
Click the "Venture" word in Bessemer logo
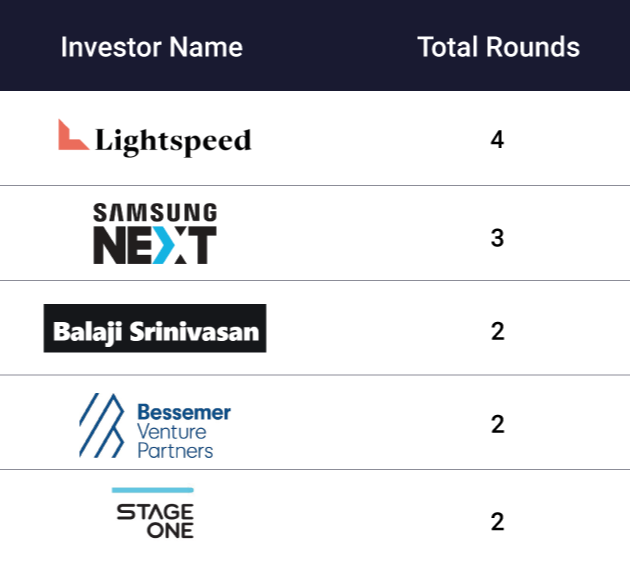tap(171, 431)
